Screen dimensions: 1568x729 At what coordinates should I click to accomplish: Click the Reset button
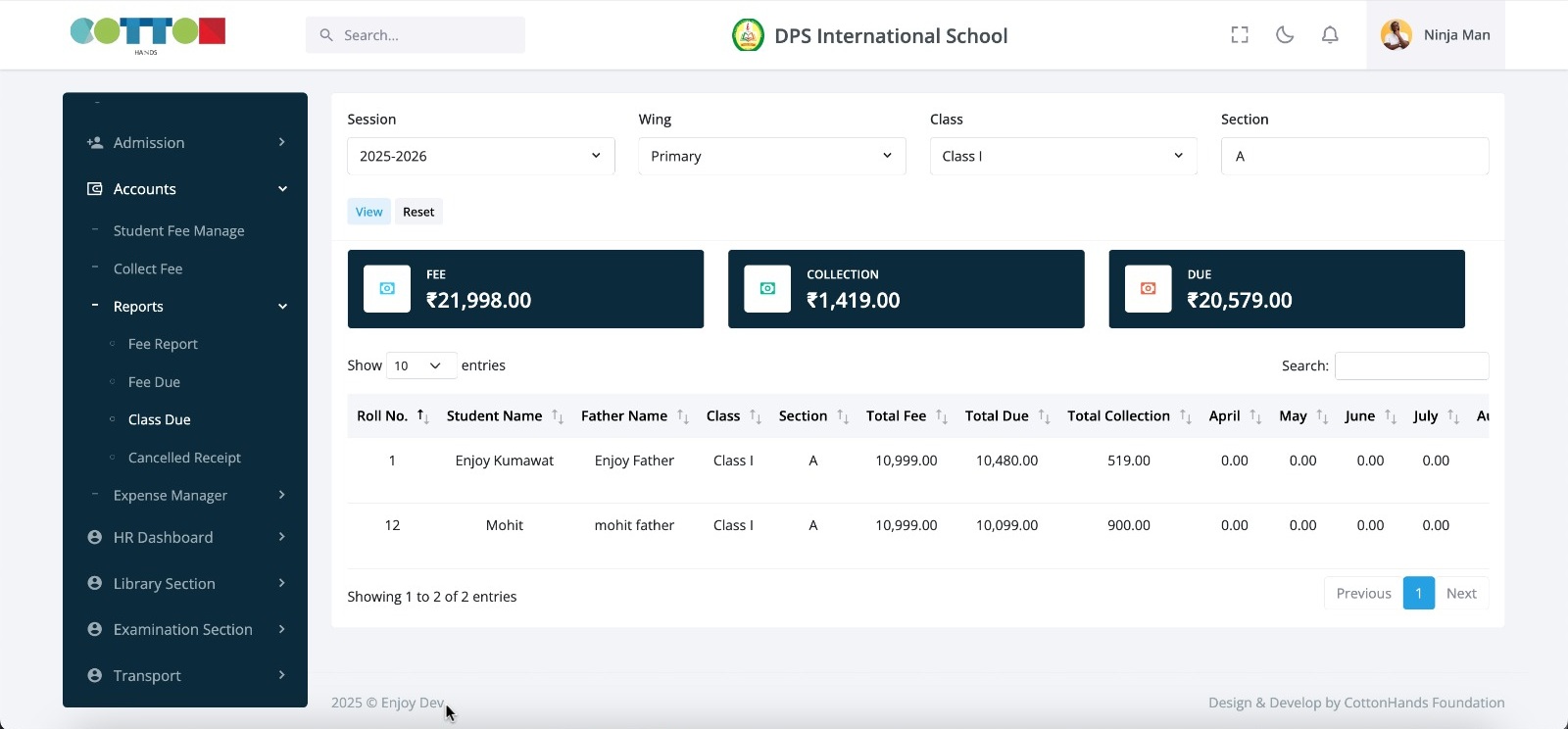click(x=418, y=212)
